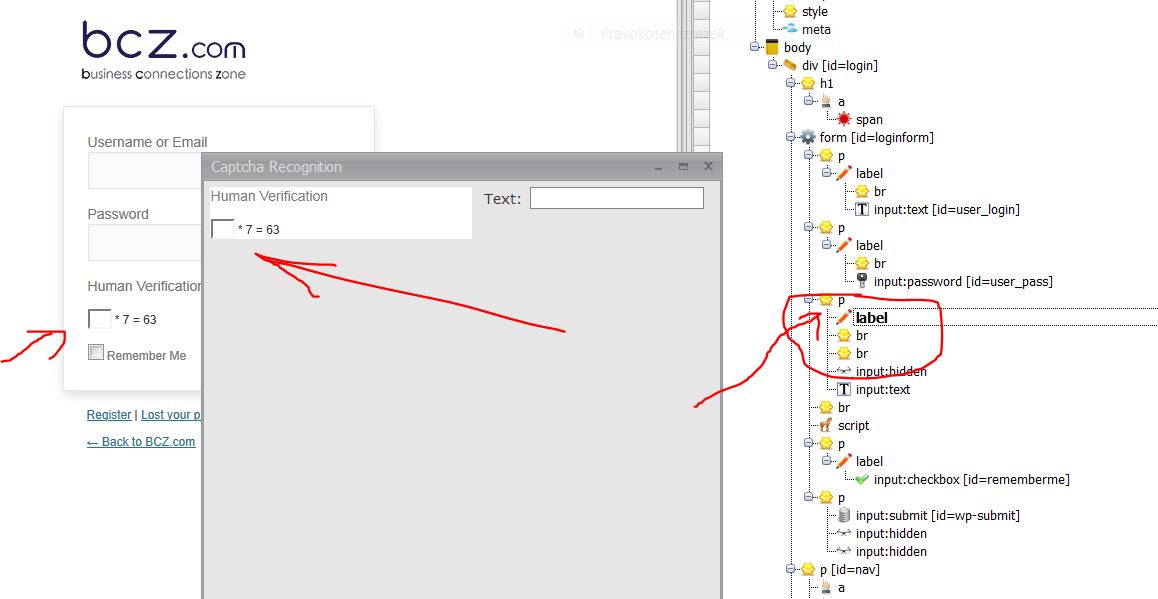Select the h1 node icon
This screenshot has width=1158, height=599.
(808, 83)
